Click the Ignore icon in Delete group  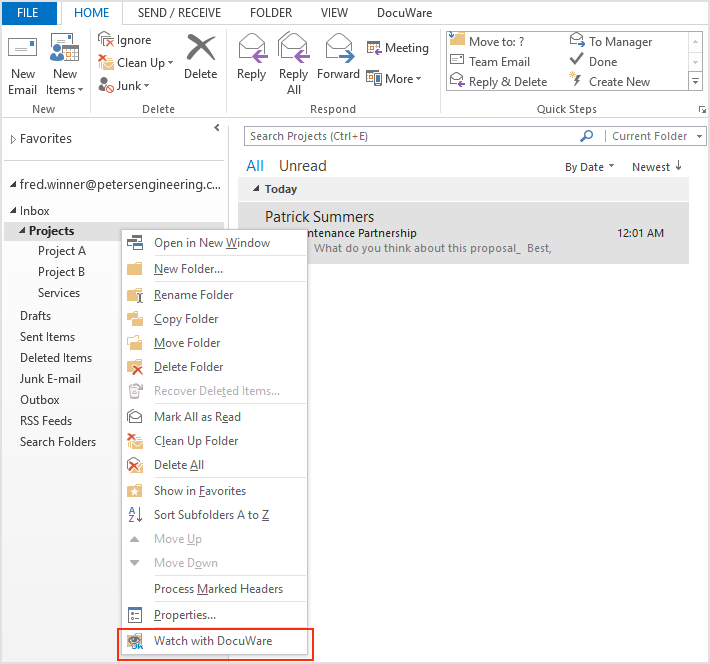pyautogui.click(x=106, y=40)
